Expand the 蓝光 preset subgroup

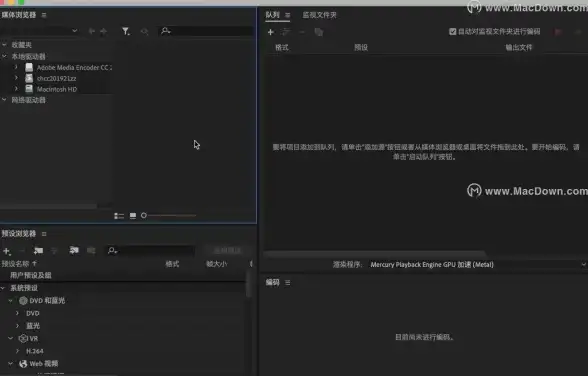(x=17, y=326)
